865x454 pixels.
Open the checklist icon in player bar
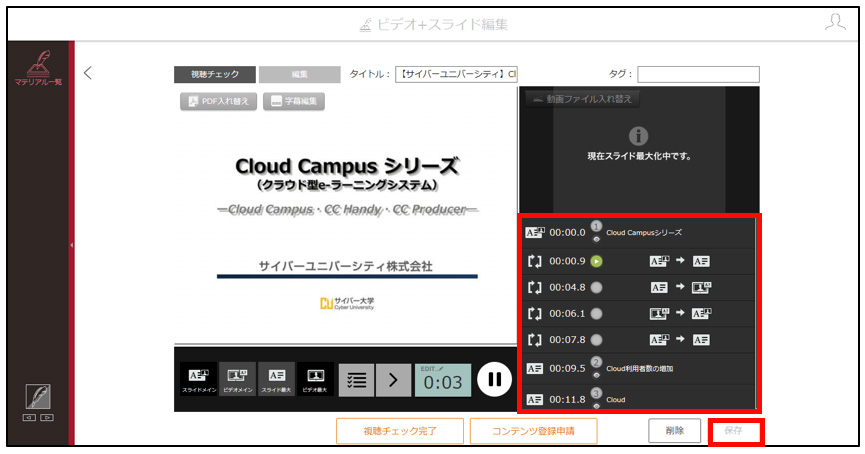pyautogui.click(x=356, y=380)
